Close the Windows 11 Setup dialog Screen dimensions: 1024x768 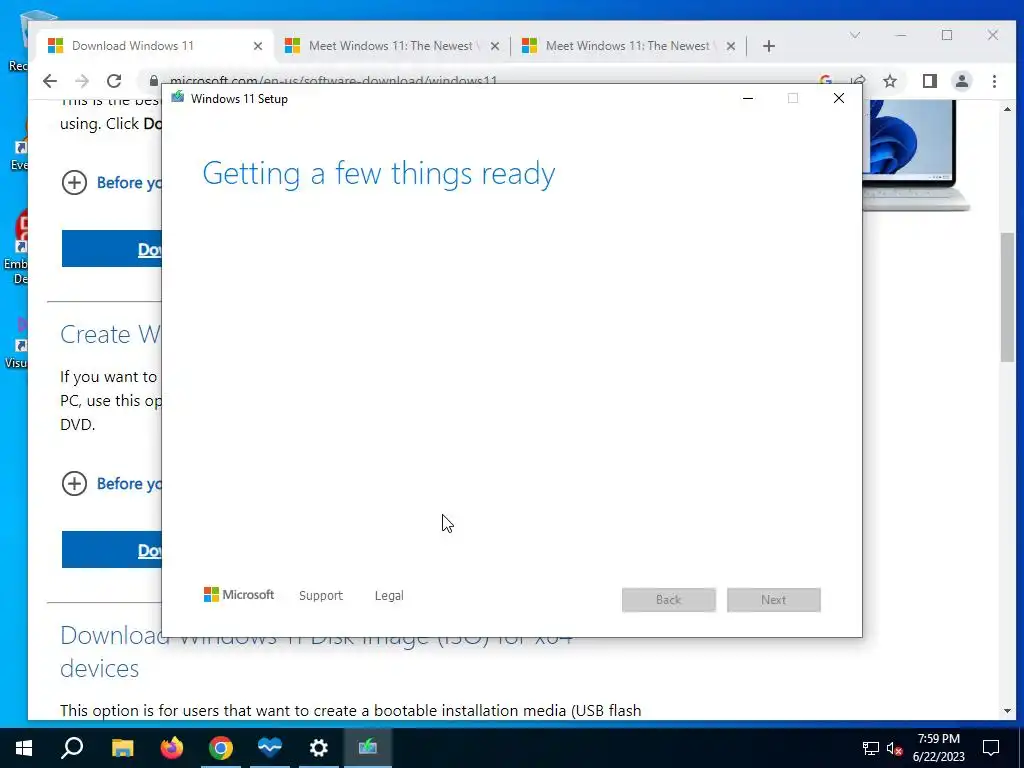point(839,98)
